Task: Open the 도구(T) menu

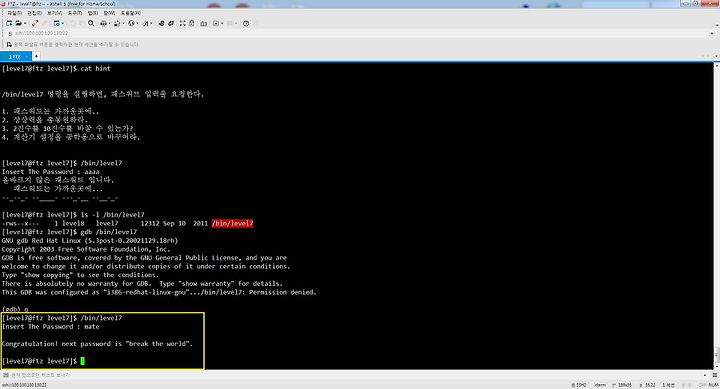Action: point(75,13)
